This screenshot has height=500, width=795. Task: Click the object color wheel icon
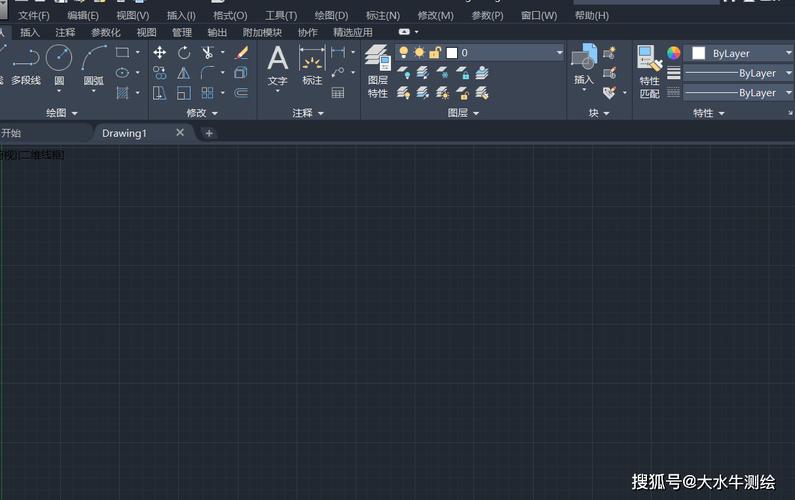pyautogui.click(x=674, y=53)
